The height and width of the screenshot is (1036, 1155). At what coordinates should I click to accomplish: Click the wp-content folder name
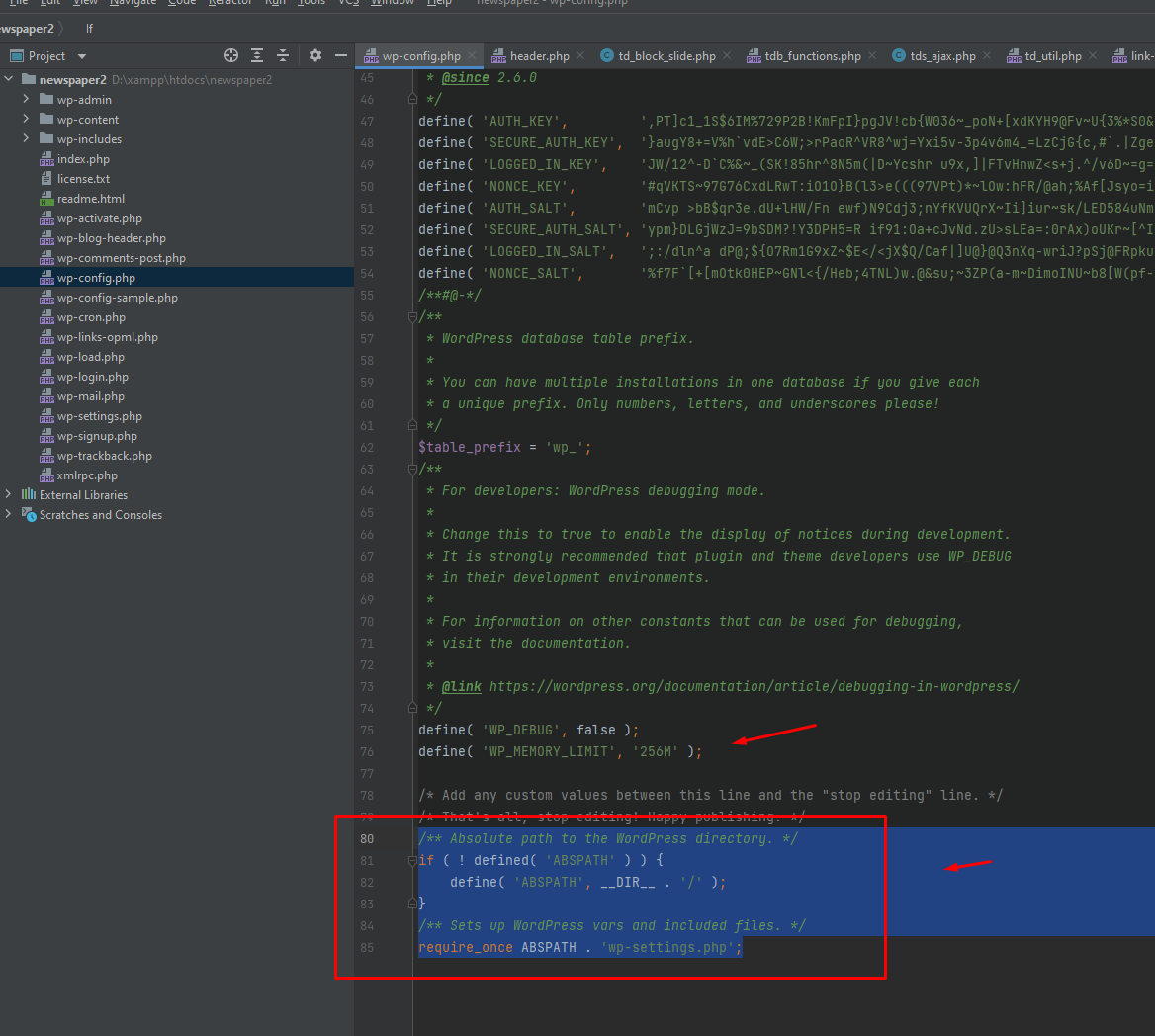88,120
